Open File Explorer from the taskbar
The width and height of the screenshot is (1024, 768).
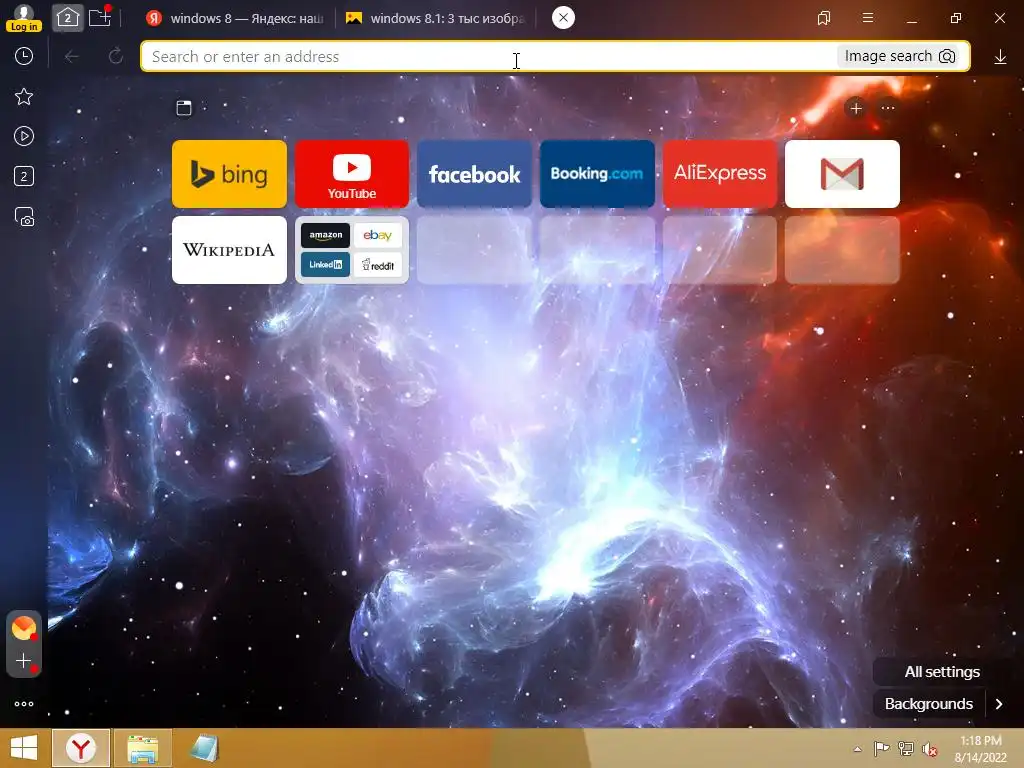coord(143,748)
